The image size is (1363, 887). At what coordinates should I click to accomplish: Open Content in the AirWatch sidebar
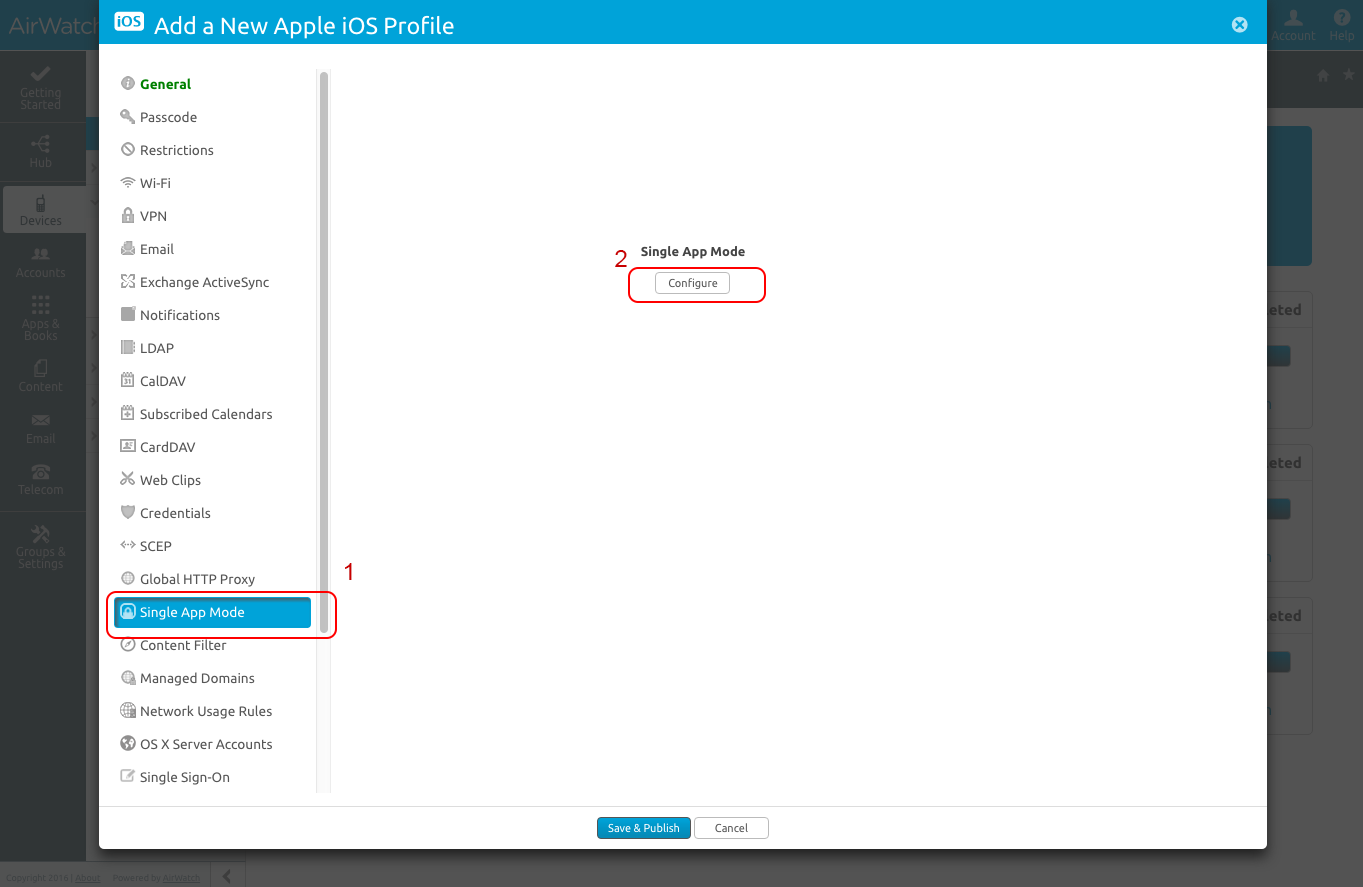[41, 377]
